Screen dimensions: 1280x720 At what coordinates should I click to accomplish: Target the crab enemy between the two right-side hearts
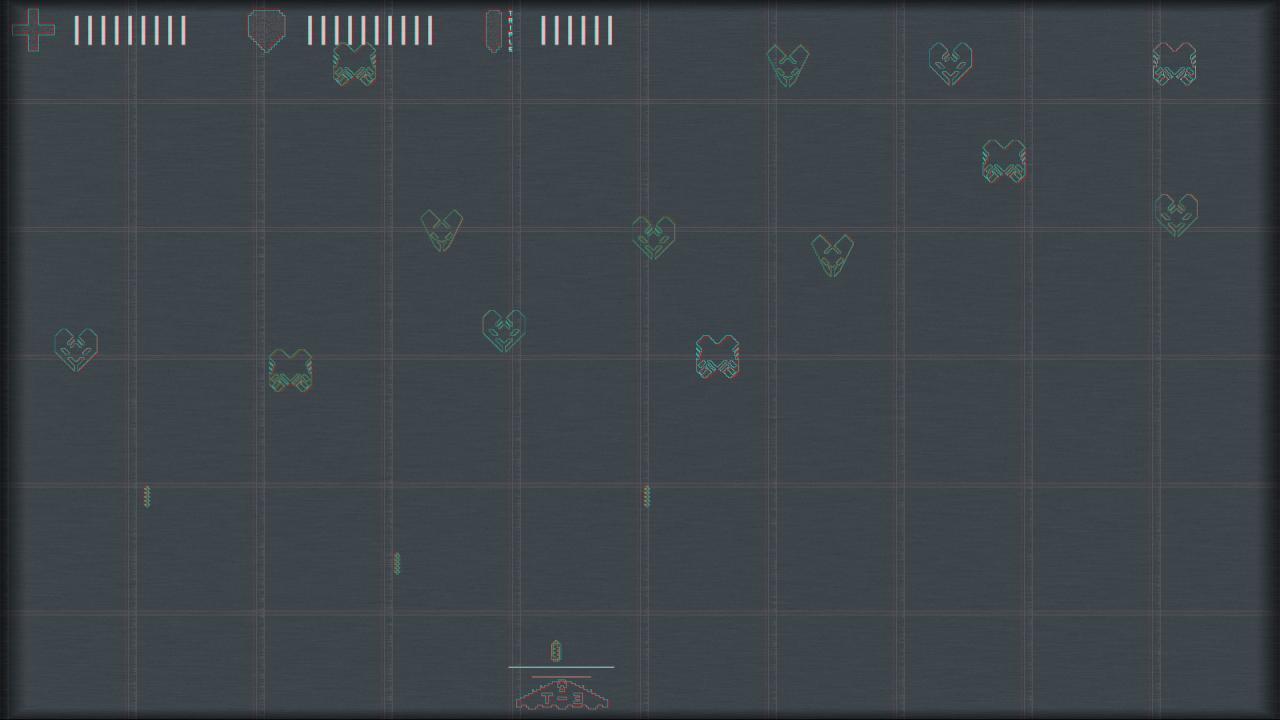[x=1004, y=161]
